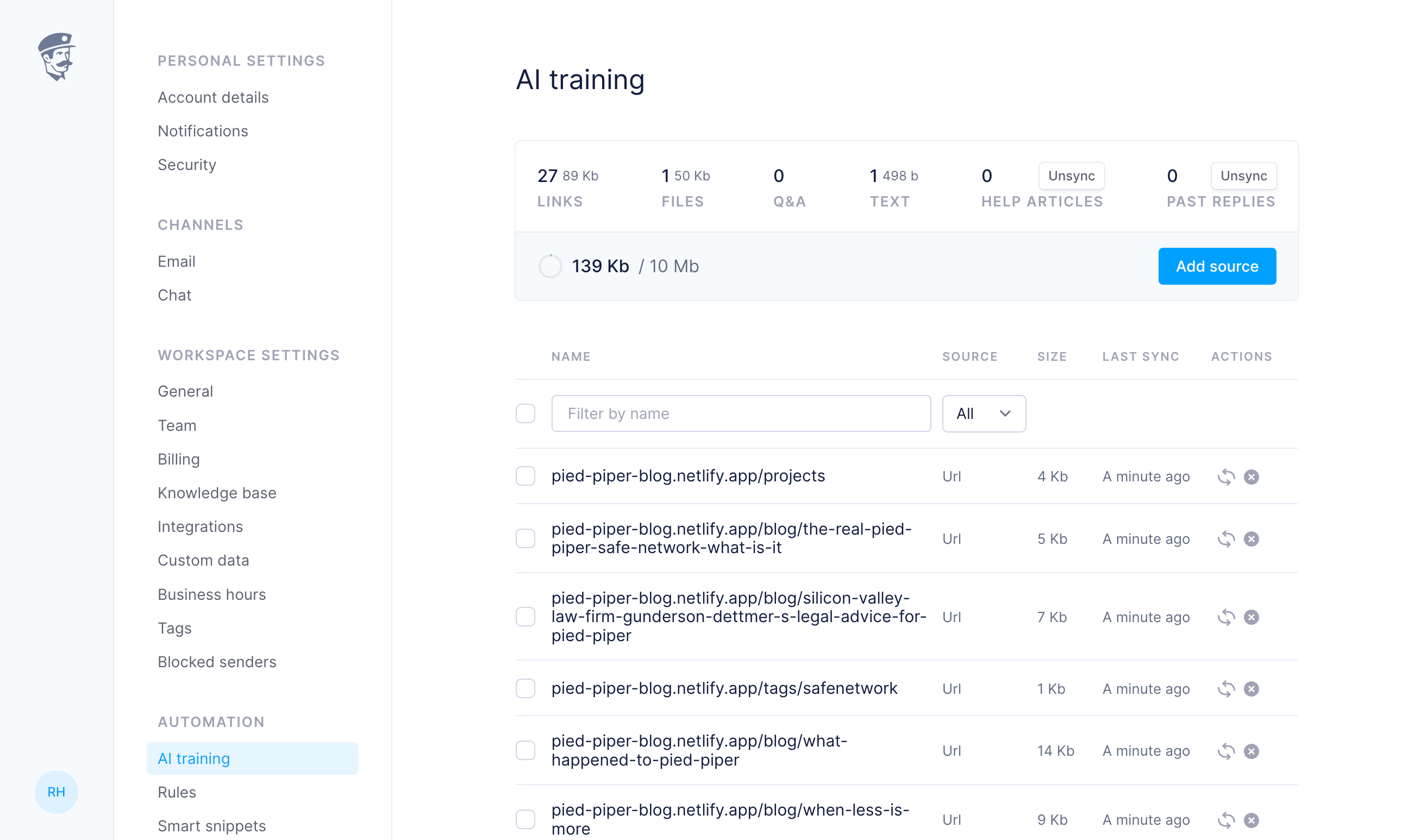Viewport: 1402px width, 840px height.
Task: Delete the real-pied-piper-safe-network source
Action: (x=1251, y=539)
